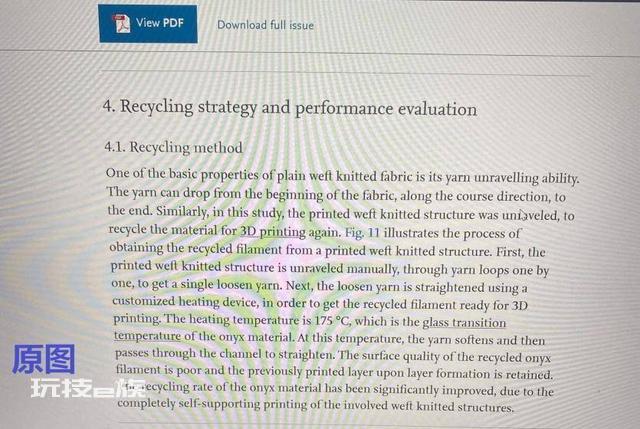Open the Download full issue link
The width and height of the screenshot is (640, 429).
point(265,25)
